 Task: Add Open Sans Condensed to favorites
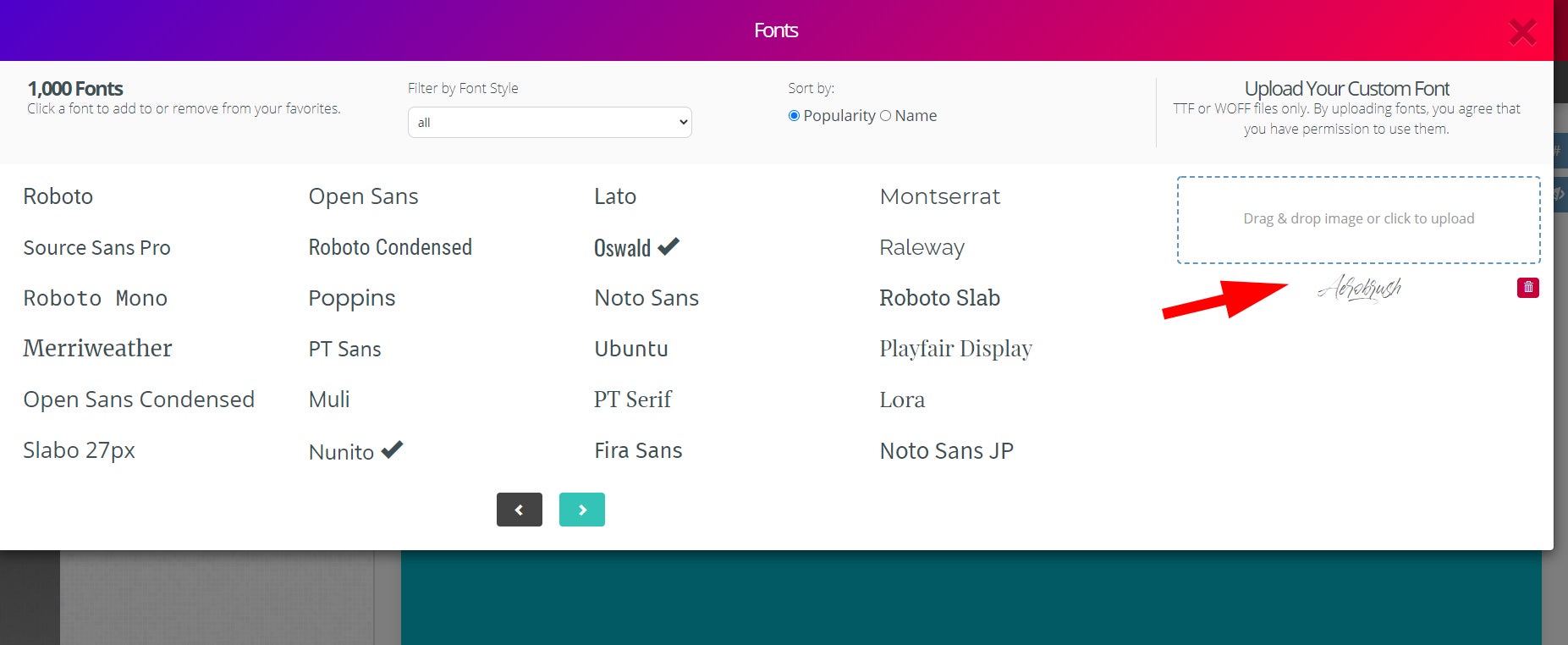pyautogui.click(x=139, y=400)
